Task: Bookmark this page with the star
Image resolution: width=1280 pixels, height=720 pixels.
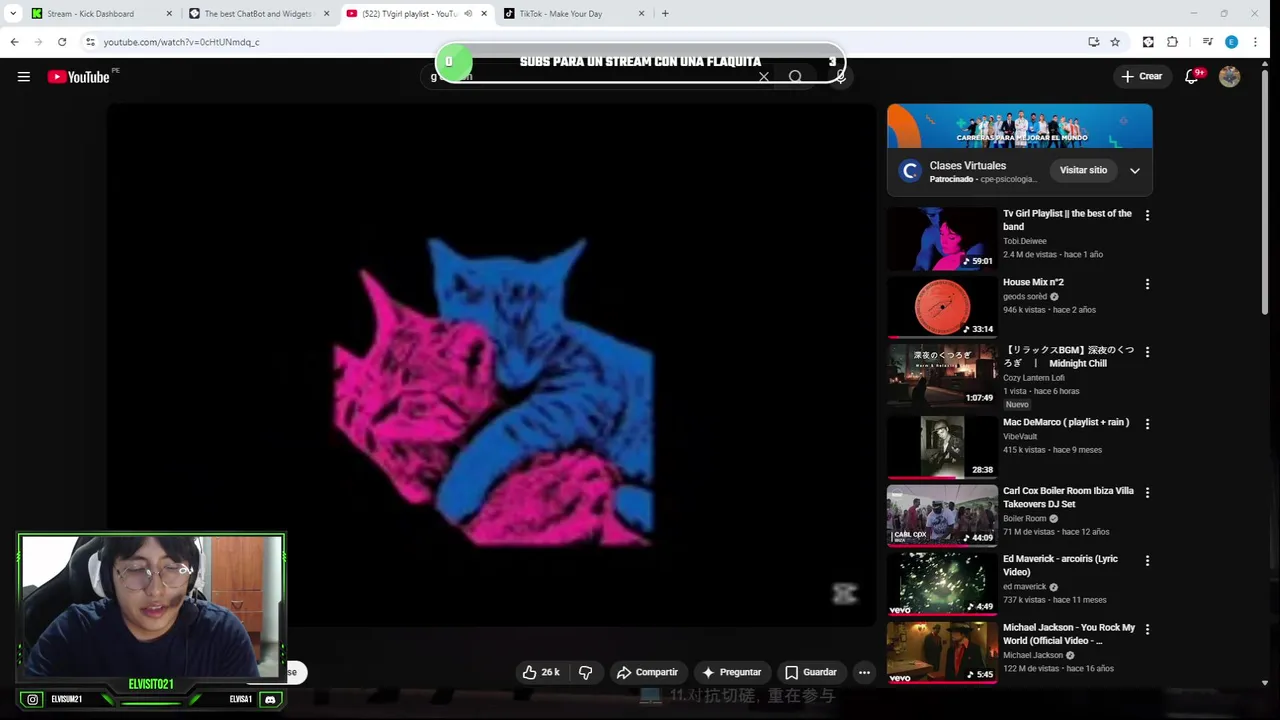Action: tap(1115, 42)
